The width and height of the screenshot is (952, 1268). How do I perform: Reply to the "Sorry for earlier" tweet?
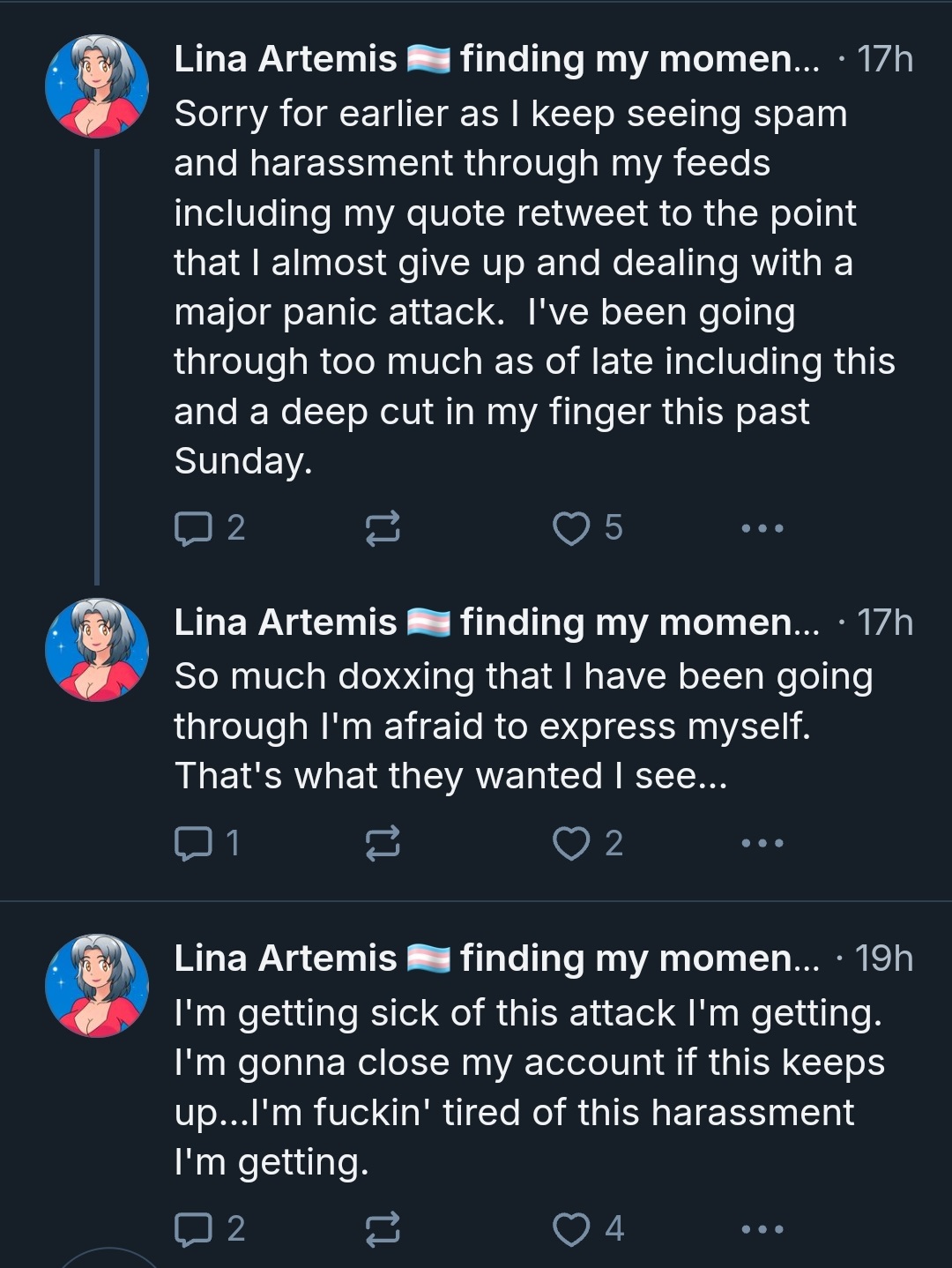click(193, 528)
